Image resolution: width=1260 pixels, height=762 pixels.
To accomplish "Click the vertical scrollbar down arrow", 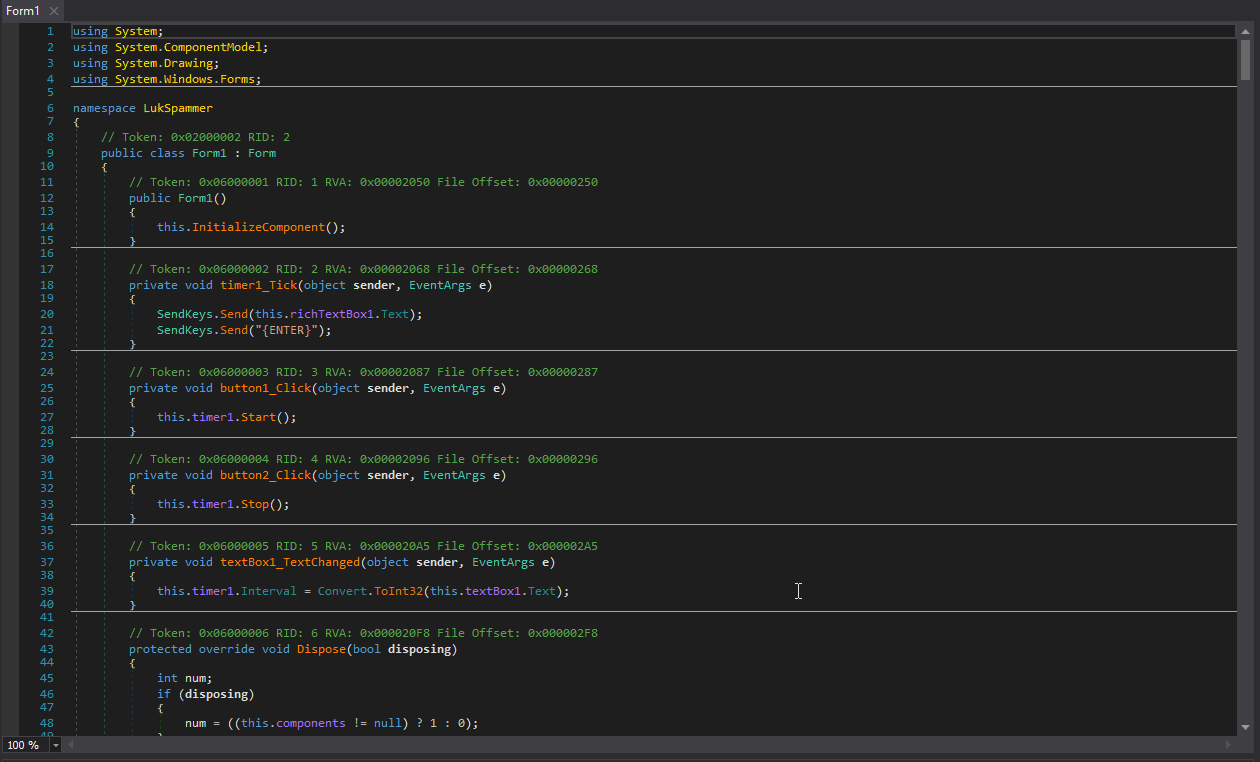I will click(1245, 727).
